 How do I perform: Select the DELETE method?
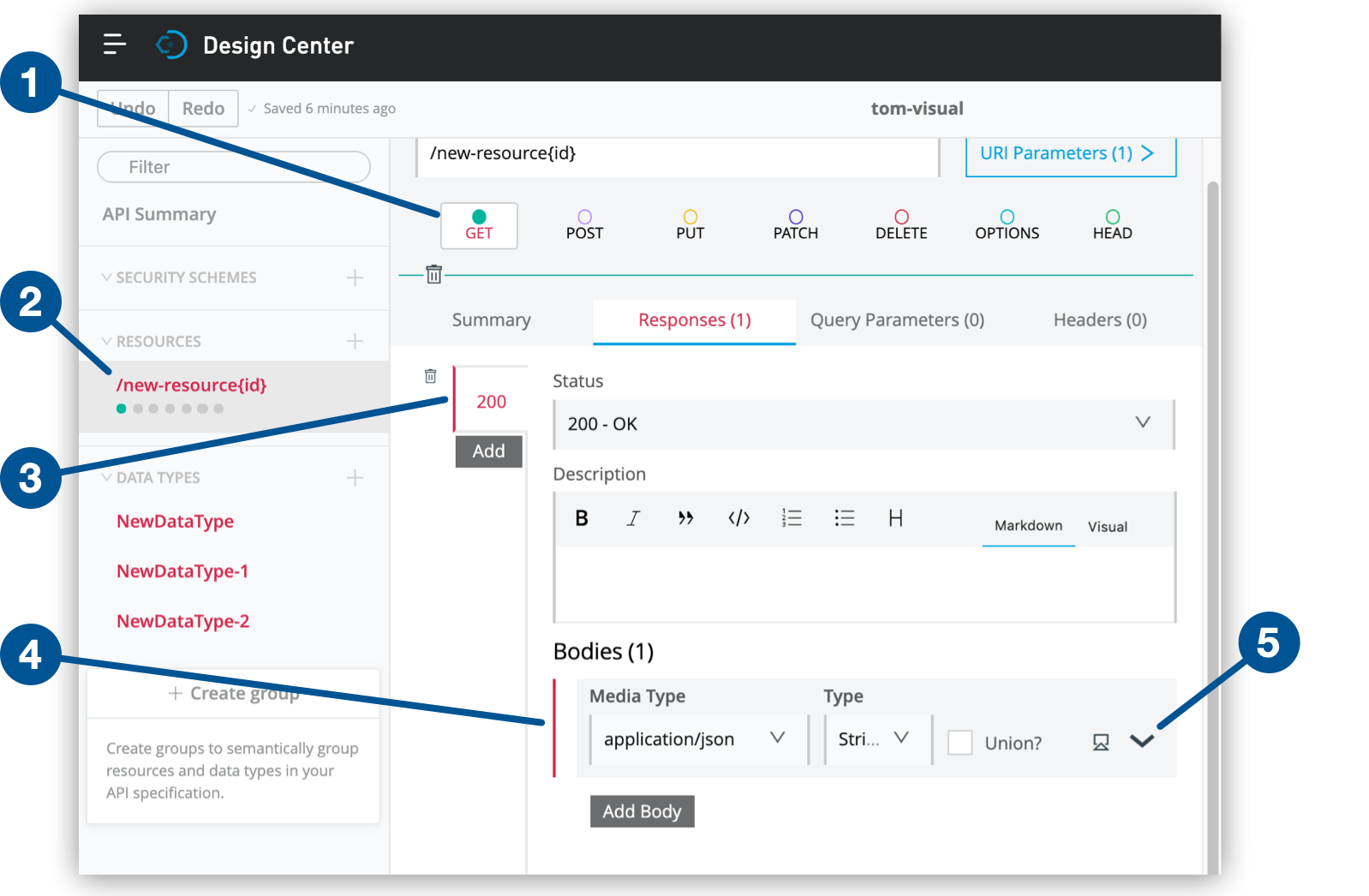[x=901, y=225]
